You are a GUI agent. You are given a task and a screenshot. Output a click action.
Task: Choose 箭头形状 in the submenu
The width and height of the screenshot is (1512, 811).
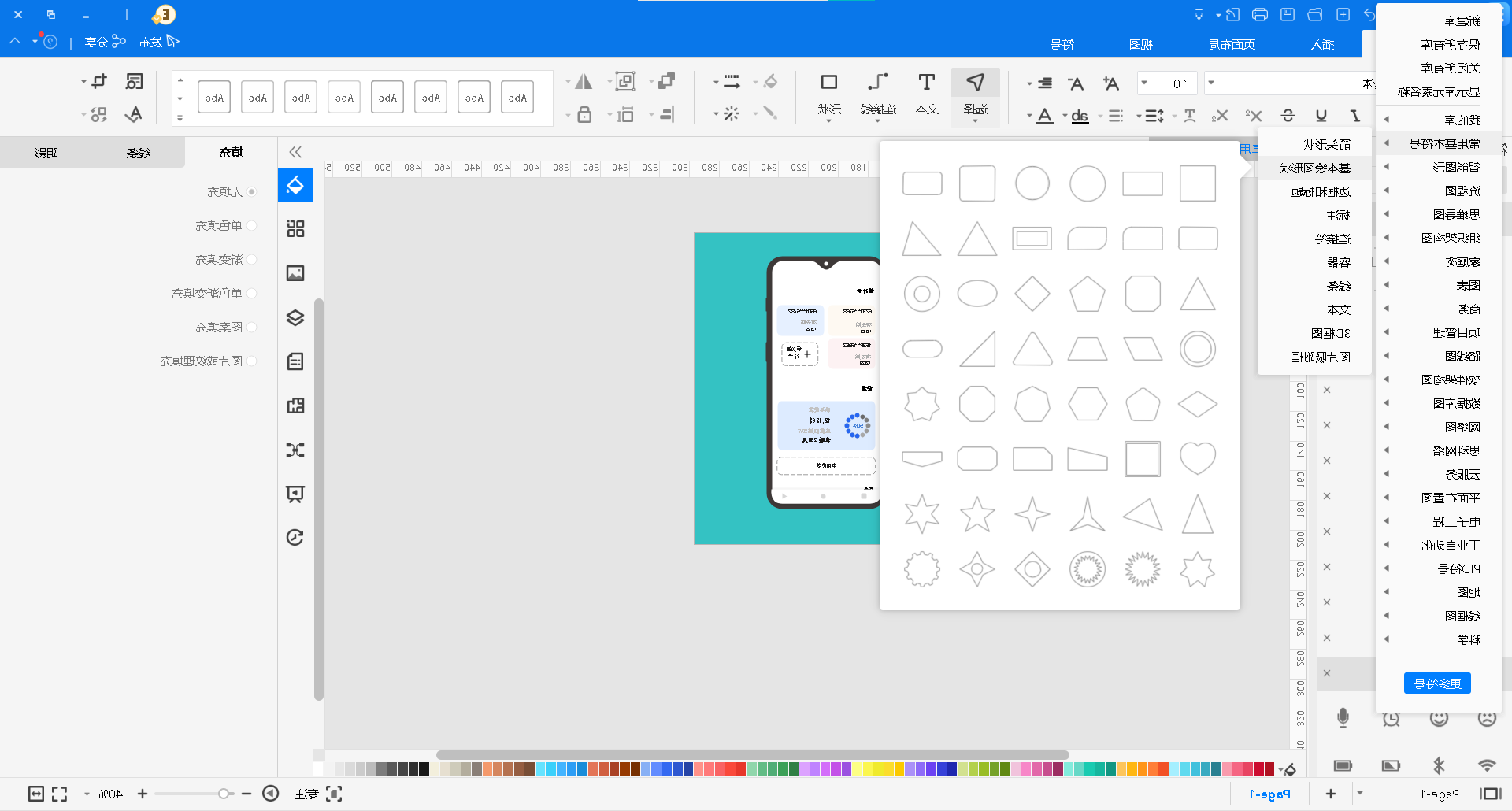(1327, 144)
